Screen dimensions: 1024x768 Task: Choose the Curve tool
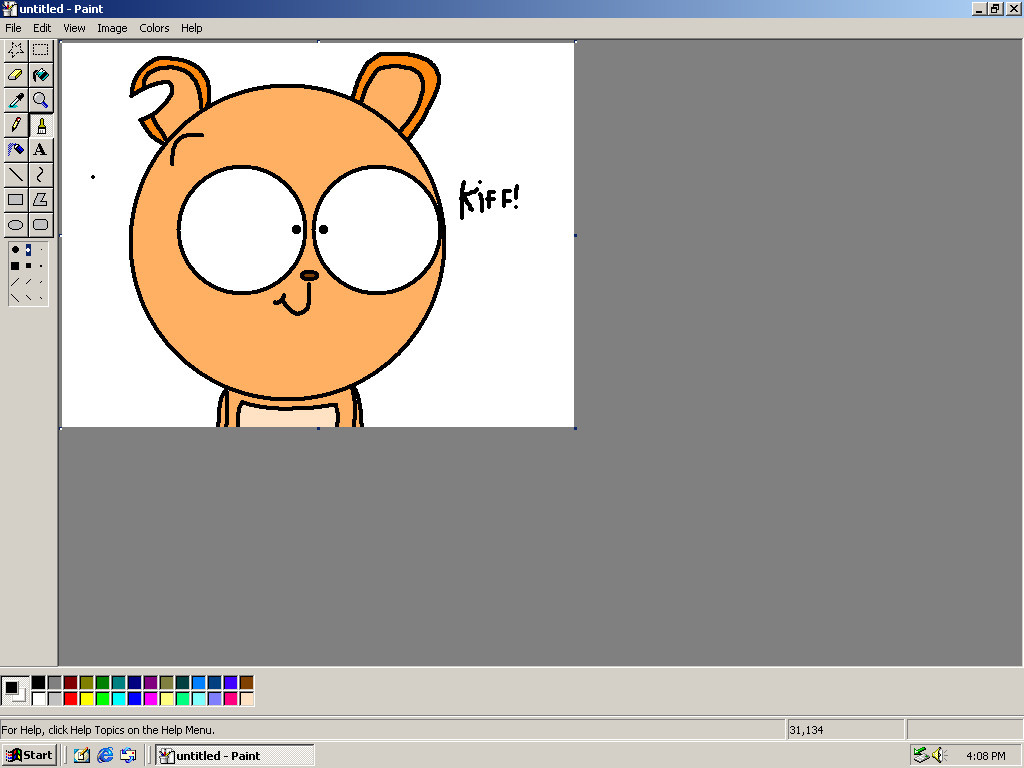tap(40, 174)
